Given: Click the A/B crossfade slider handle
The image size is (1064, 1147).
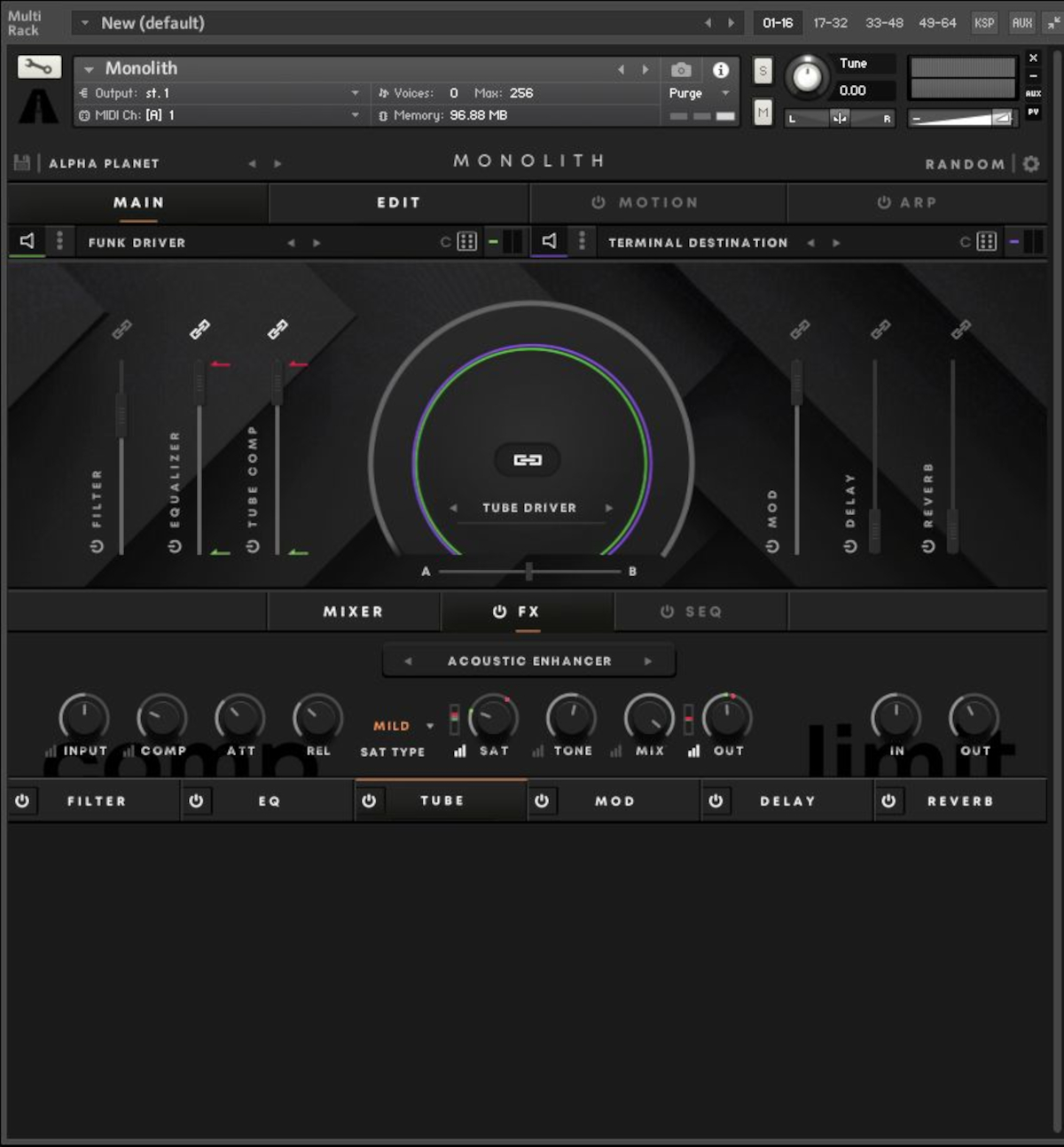Looking at the screenshot, I should (529, 572).
